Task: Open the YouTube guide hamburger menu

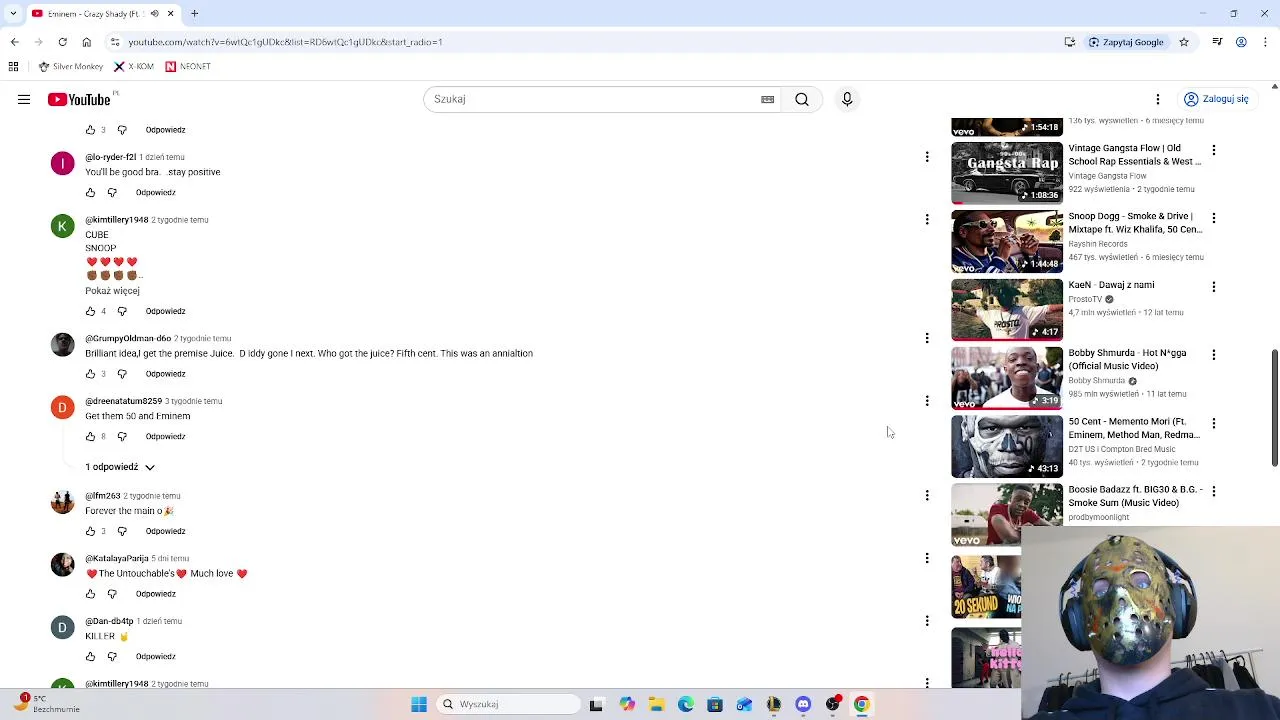Action: click(24, 99)
